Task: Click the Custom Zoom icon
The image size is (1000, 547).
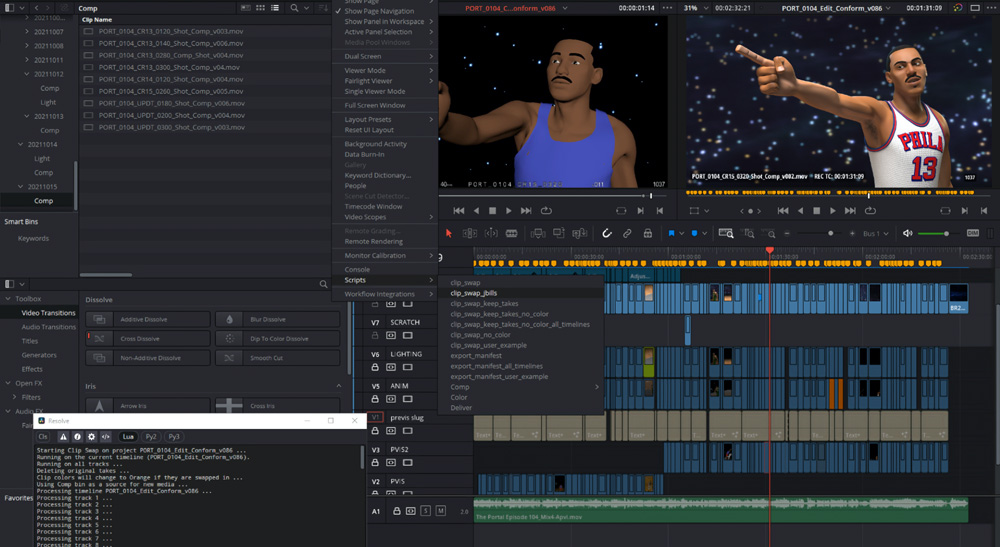Action: [770, 234]
